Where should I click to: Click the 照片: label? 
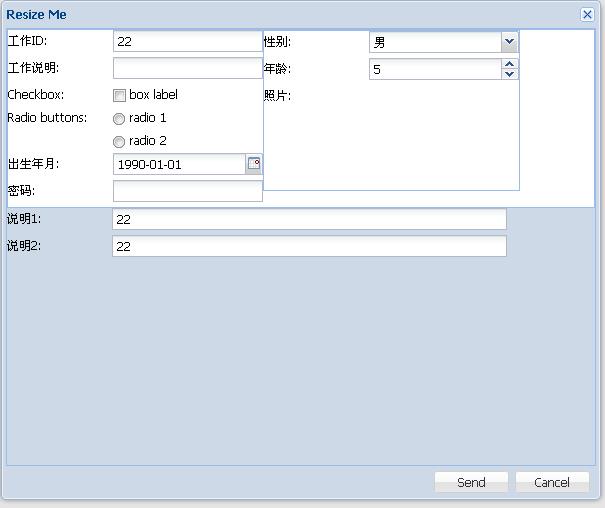277,95
